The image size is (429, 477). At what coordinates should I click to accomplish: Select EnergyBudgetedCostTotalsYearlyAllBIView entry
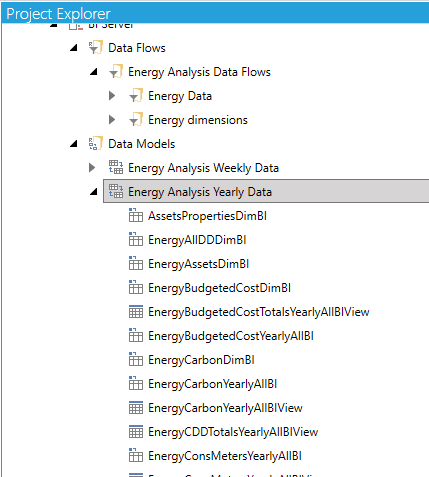[259, 312]
